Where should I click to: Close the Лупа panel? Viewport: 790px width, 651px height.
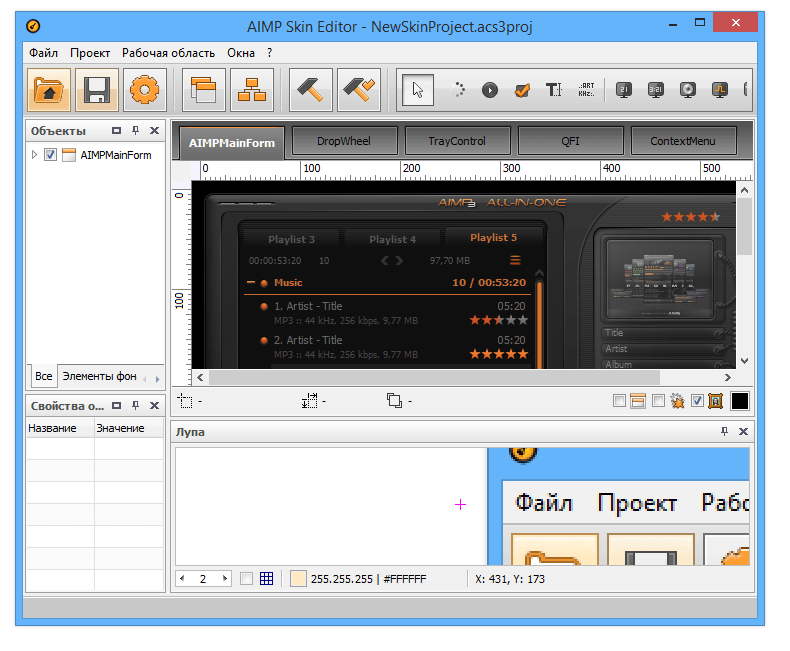[x=743, y=431]
